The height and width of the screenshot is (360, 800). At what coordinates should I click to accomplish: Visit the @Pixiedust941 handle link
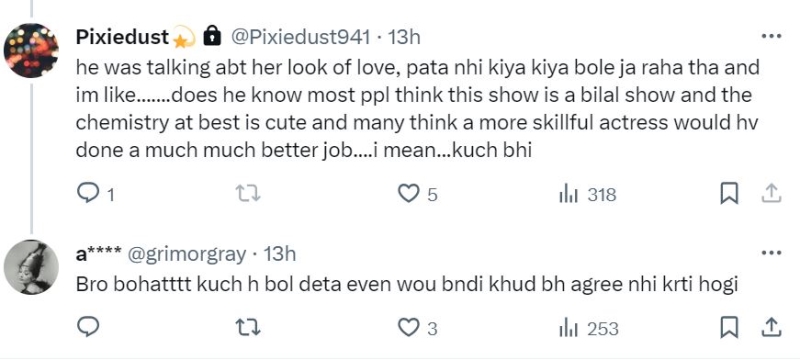click(301, 36)
